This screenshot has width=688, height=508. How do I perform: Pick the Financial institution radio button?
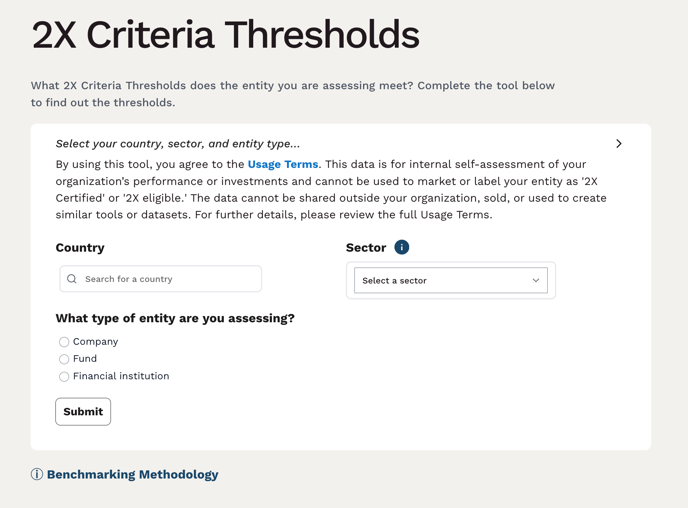pos(64,377)
